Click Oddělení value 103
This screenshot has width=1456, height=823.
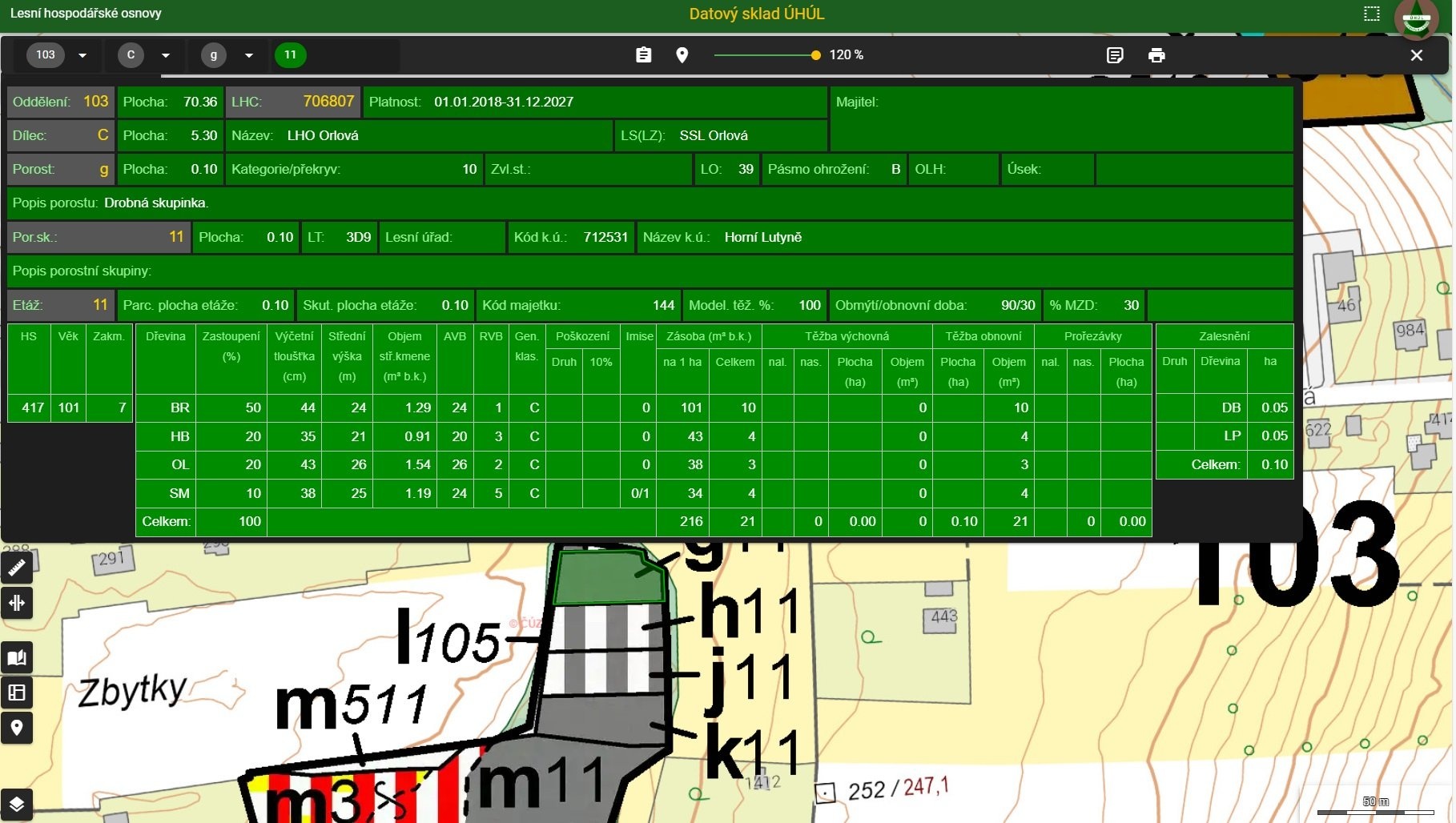pos(95,102)
